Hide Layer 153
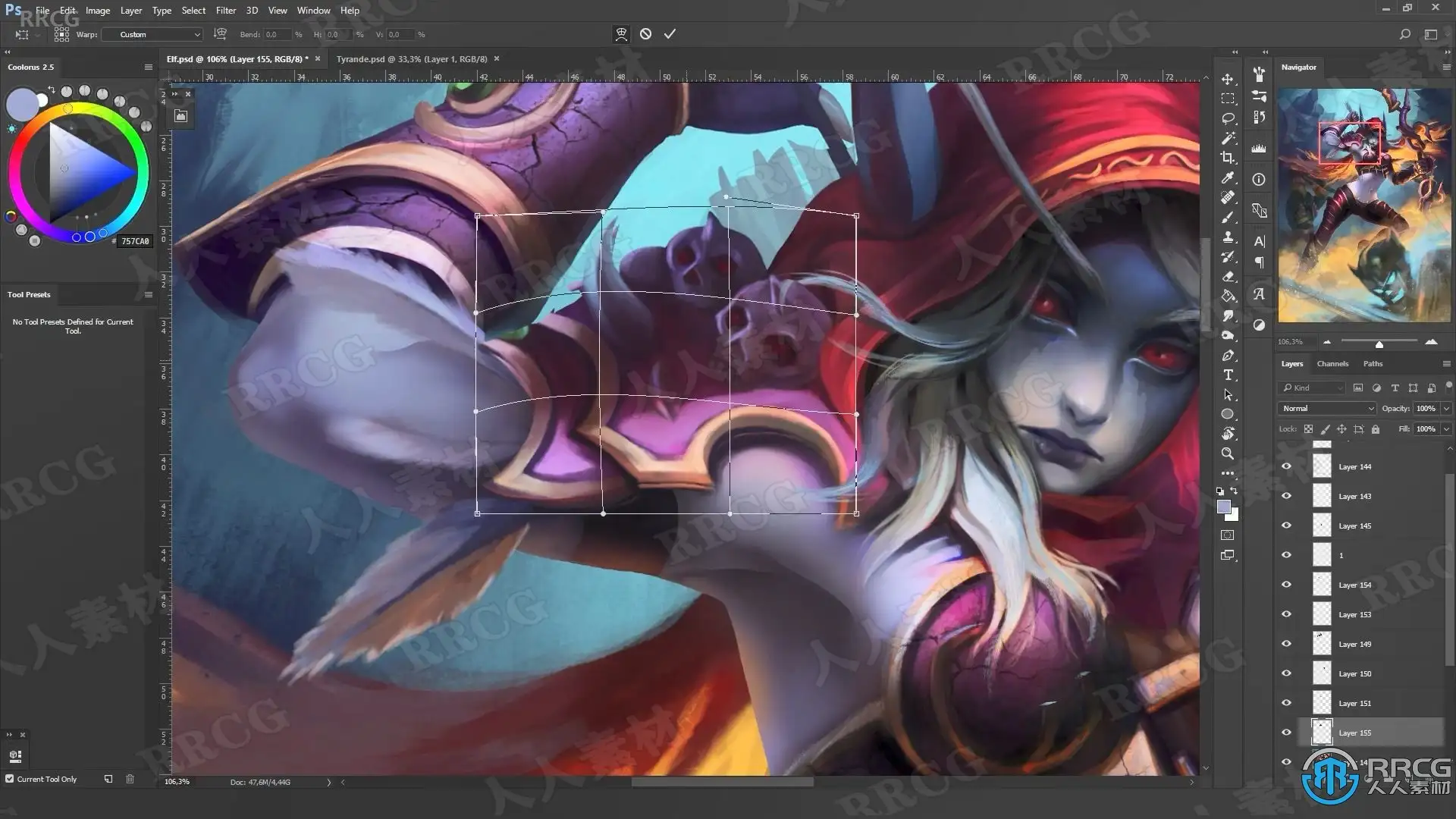 click(1286, 614)
